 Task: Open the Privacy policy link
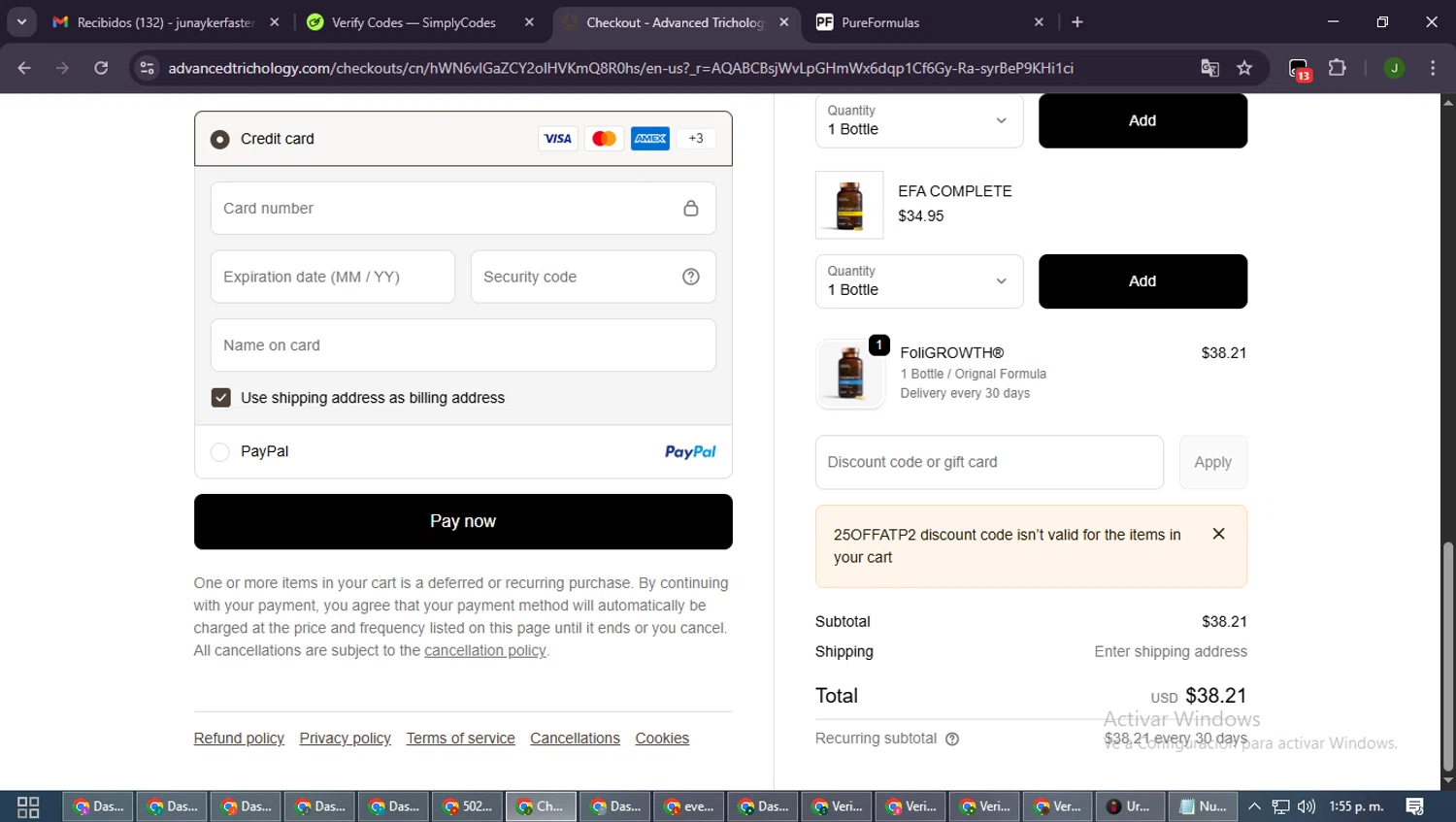click(x=345, y=739)
